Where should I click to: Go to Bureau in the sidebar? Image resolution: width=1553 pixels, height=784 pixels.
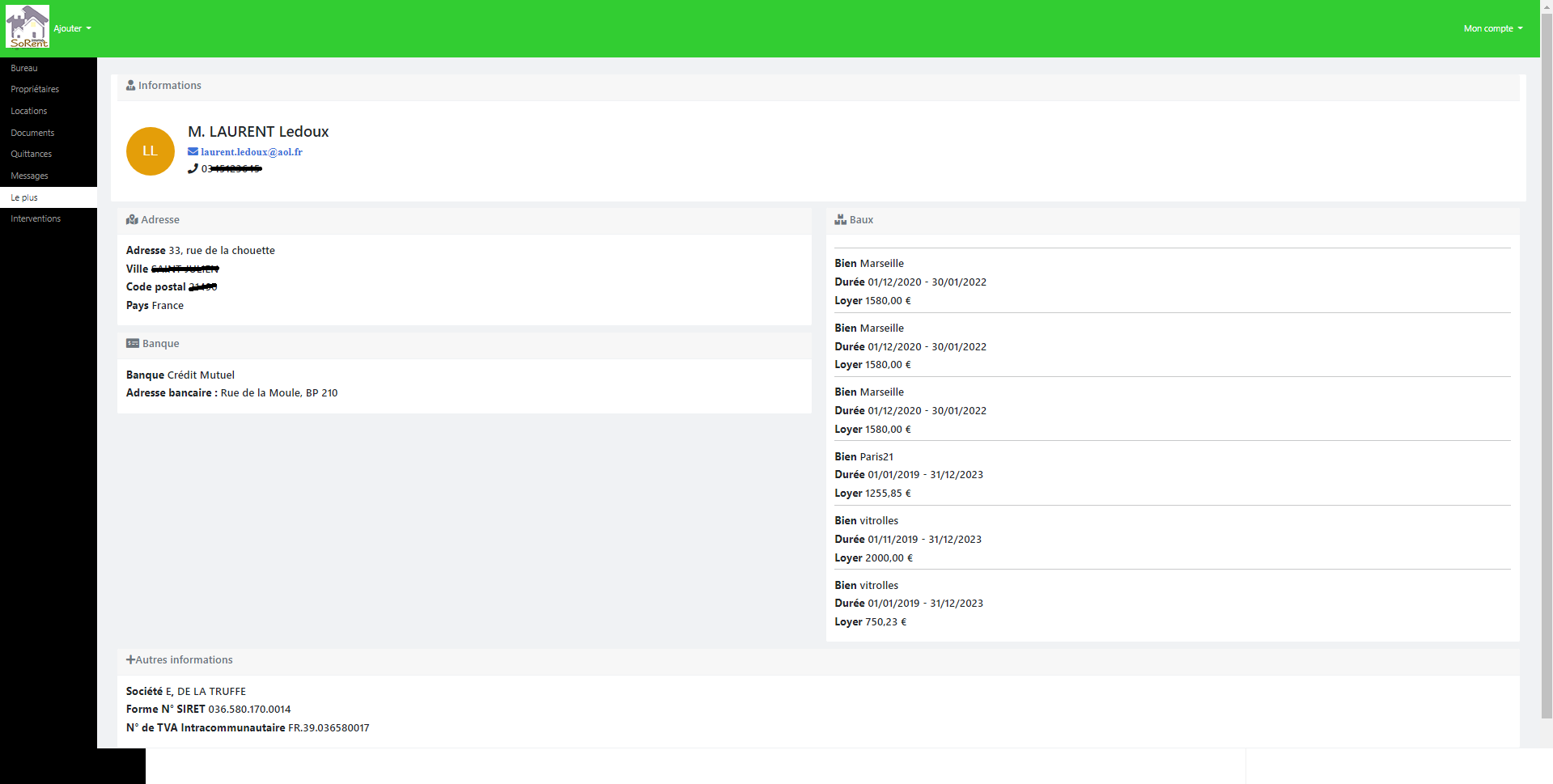[x=24, y=68]
